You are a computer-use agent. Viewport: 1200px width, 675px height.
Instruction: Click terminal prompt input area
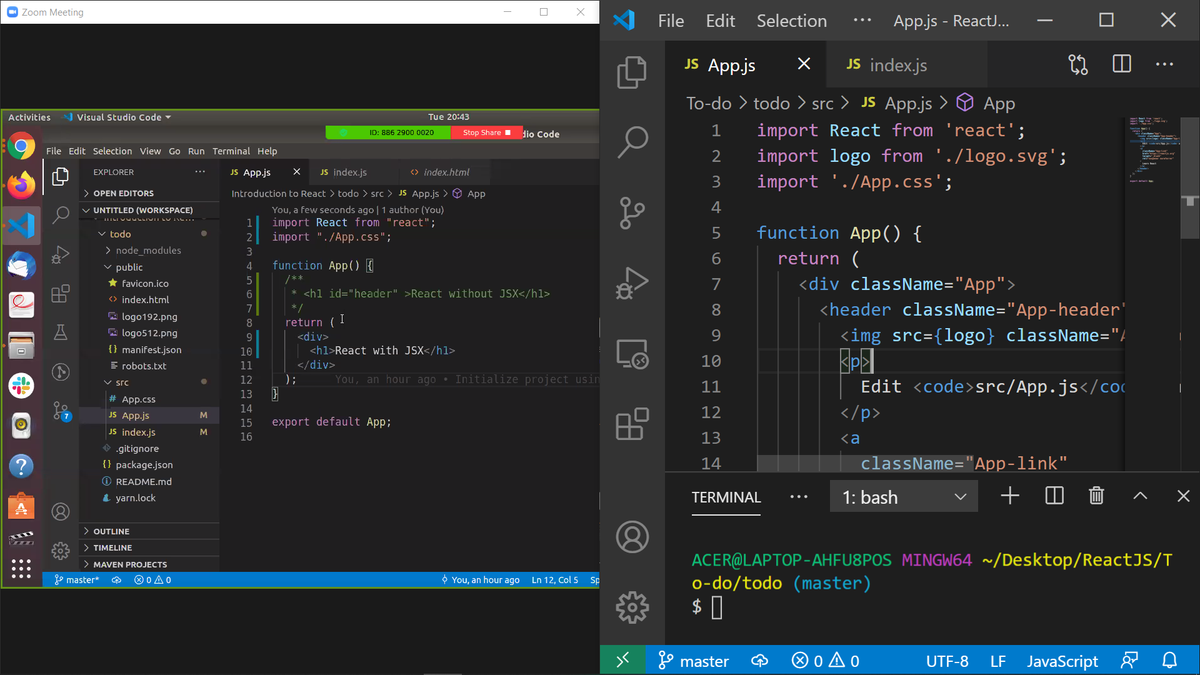pos(716,607)
